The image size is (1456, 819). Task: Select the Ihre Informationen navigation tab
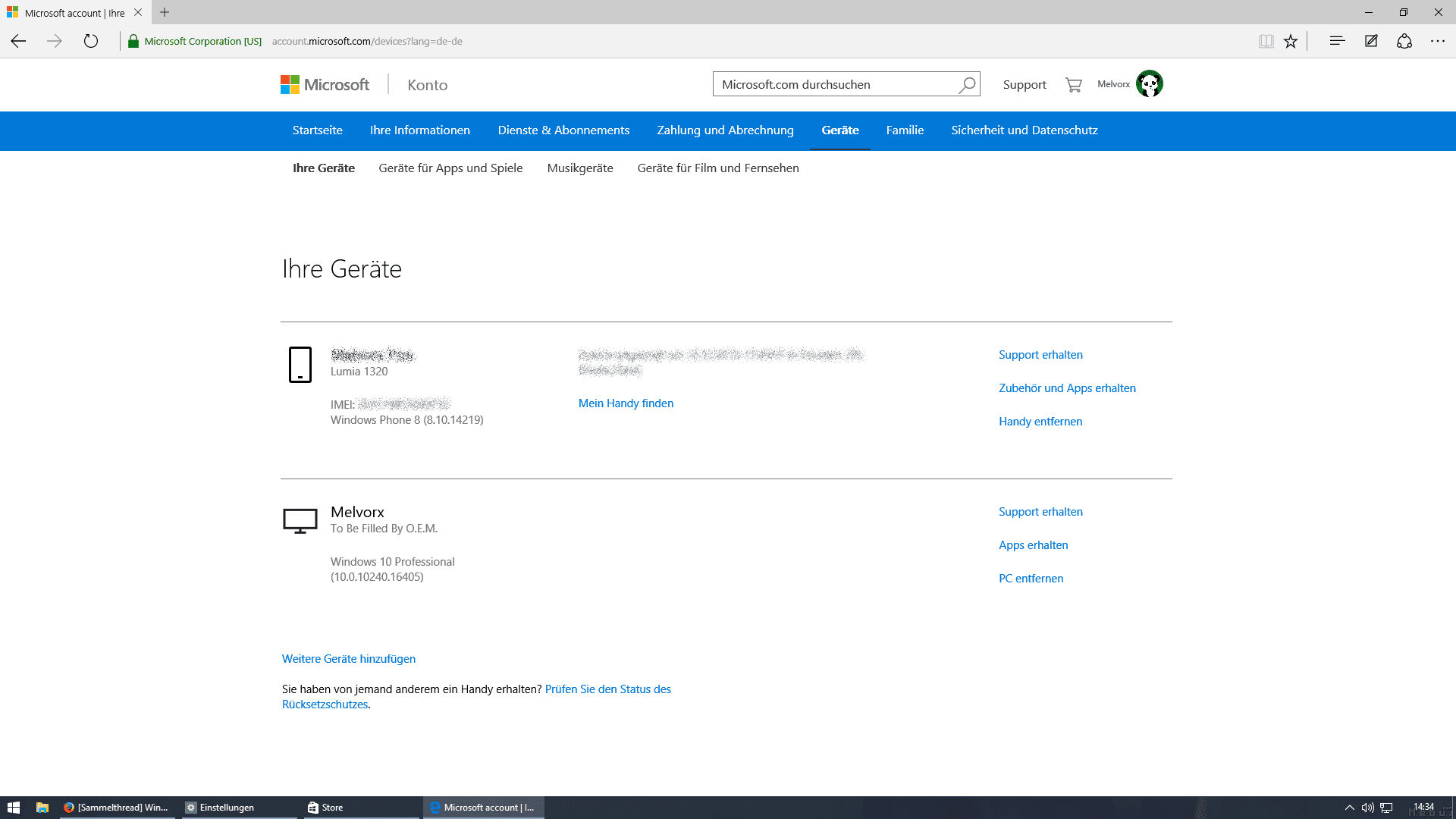point(420,130)
